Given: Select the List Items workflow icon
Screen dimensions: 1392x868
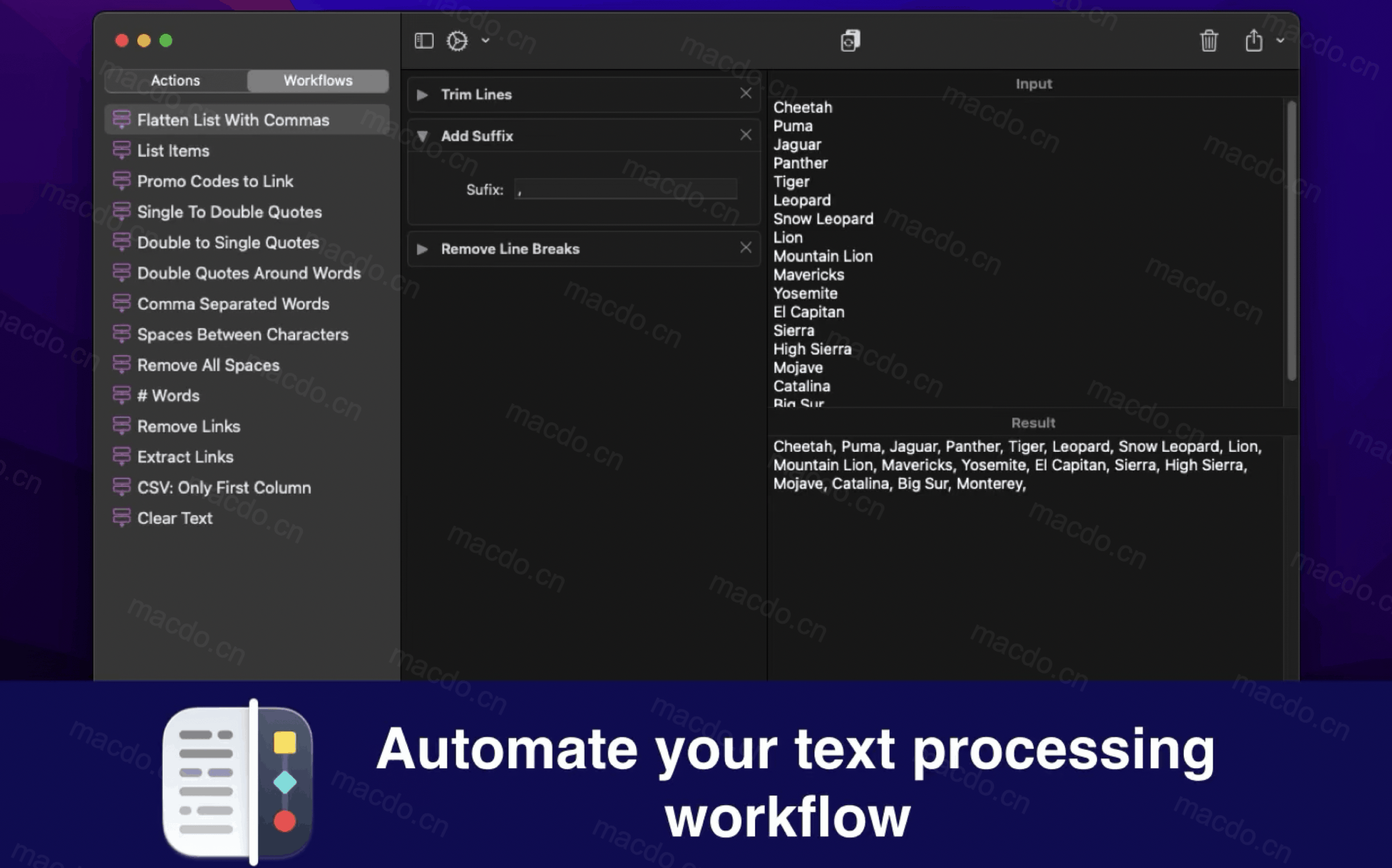Looking at the screenshot, I should [x=121, y=150].
